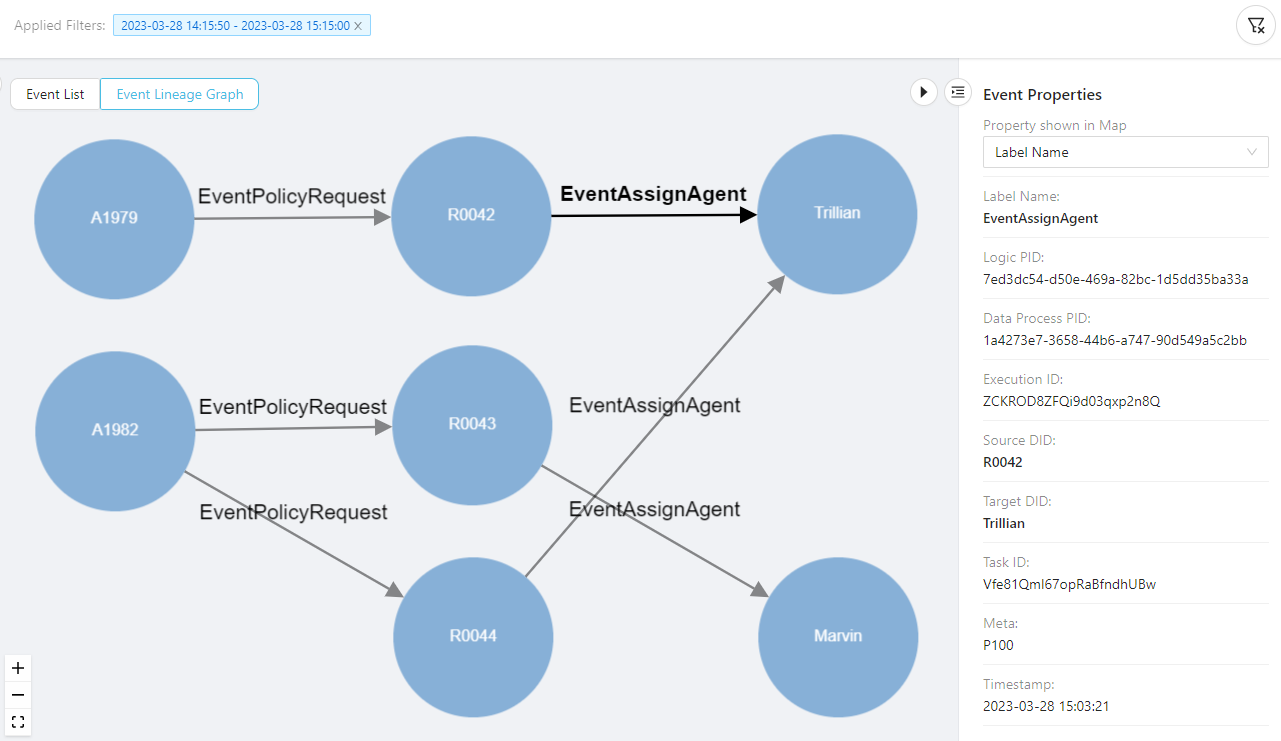Switch to the Event List tab
The image size is (1281, 741).
point(55,94)
